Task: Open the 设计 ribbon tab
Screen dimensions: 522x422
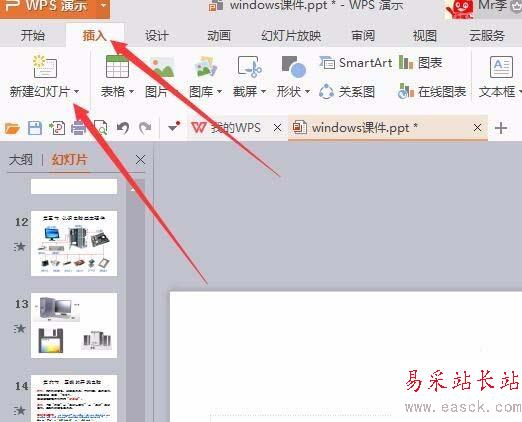Action: pyautogui.click(x=157, y=35)
